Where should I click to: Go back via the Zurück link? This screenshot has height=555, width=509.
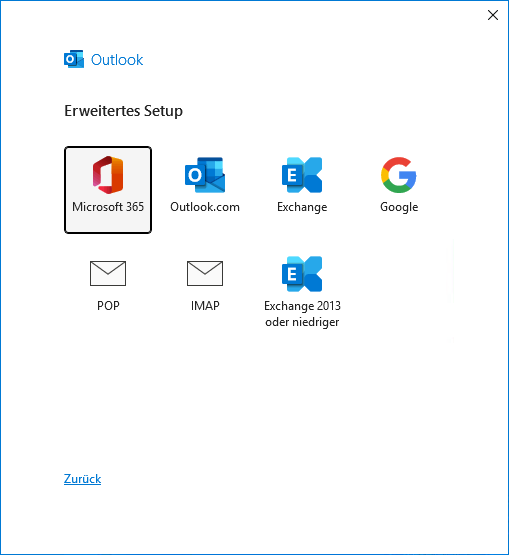tap(82, 479)
